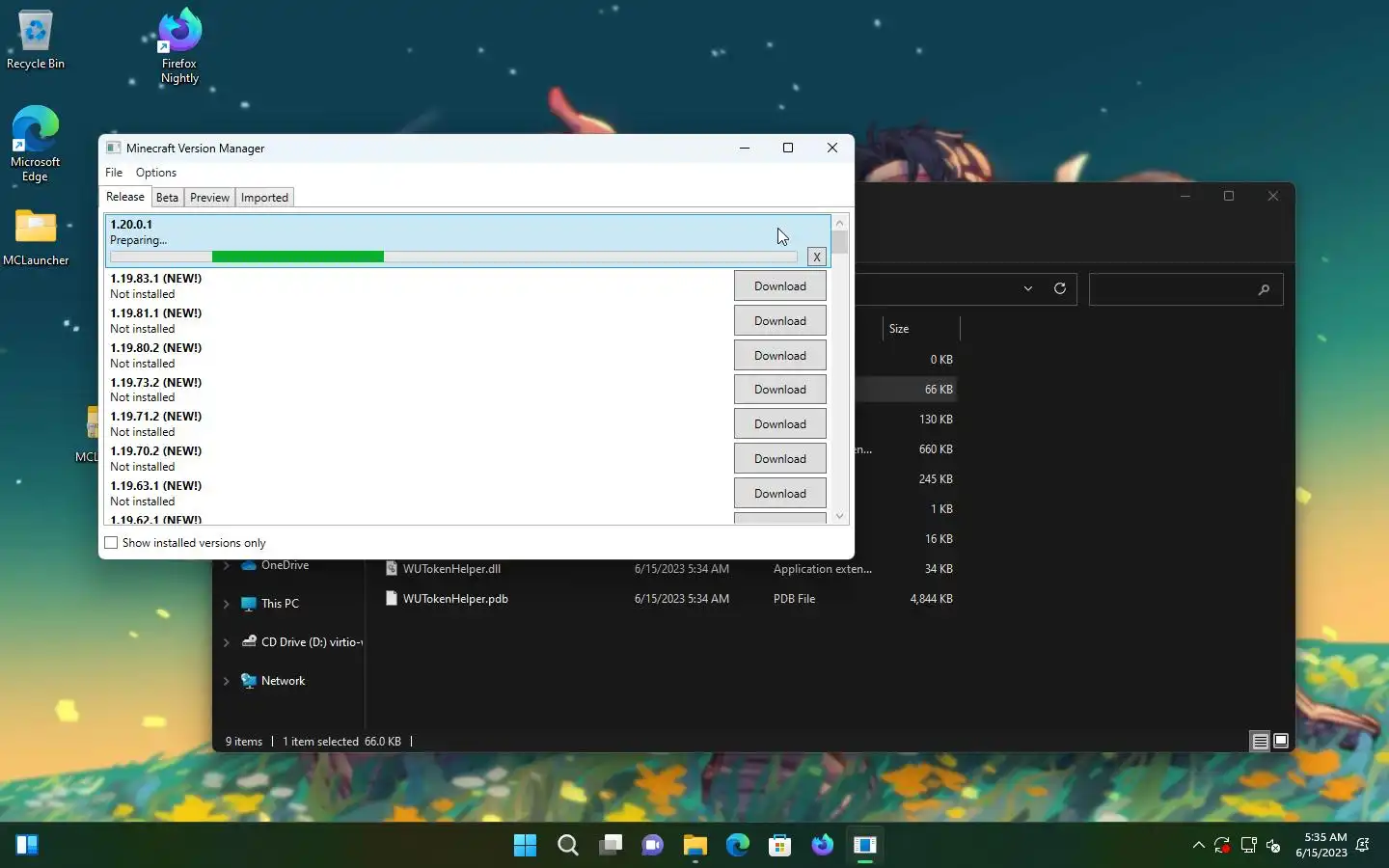Open File Explorer from the taskbar
1389x868 pixels.
[x=695, y=846]
